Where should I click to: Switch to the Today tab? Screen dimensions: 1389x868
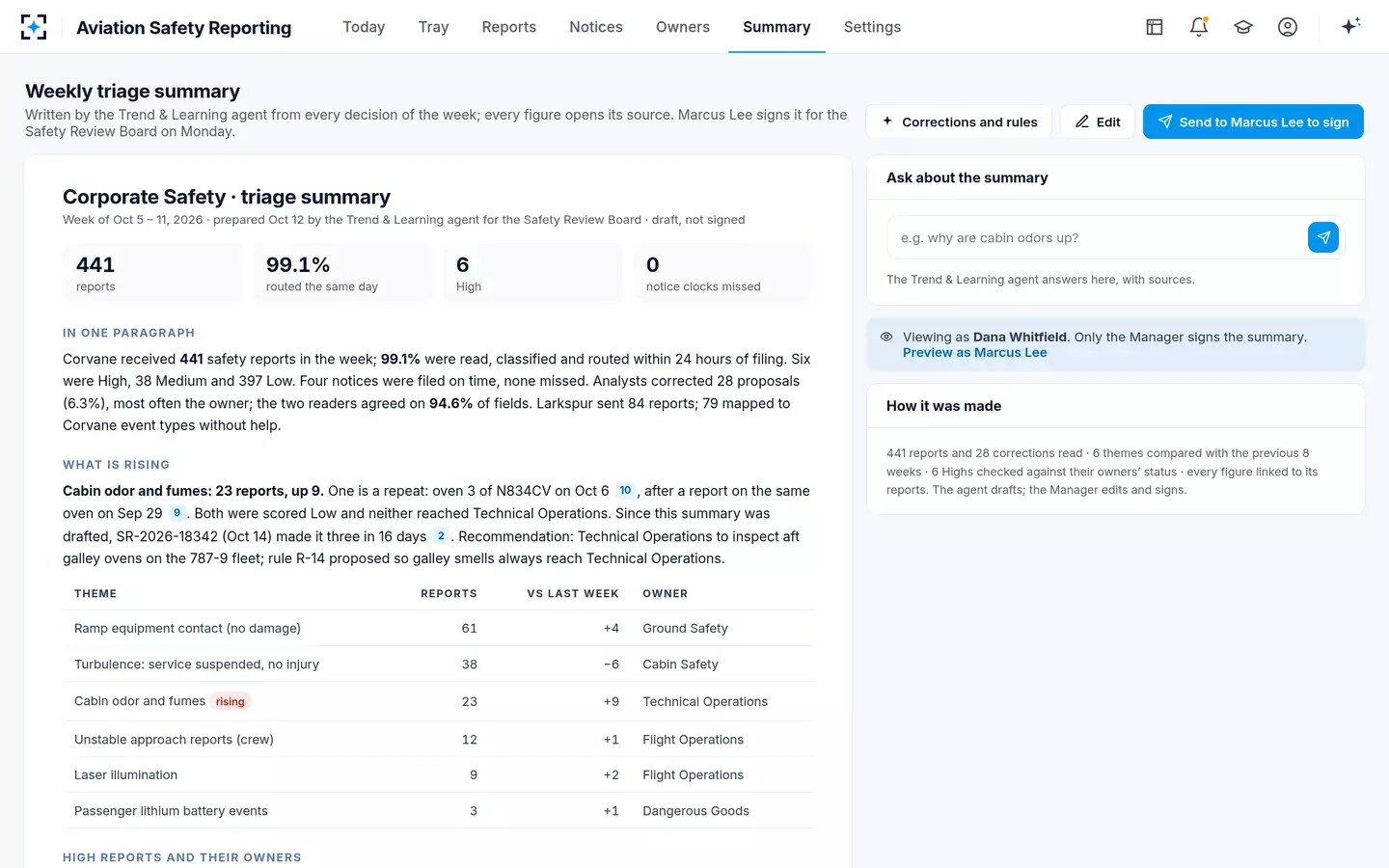coord(364,27)
